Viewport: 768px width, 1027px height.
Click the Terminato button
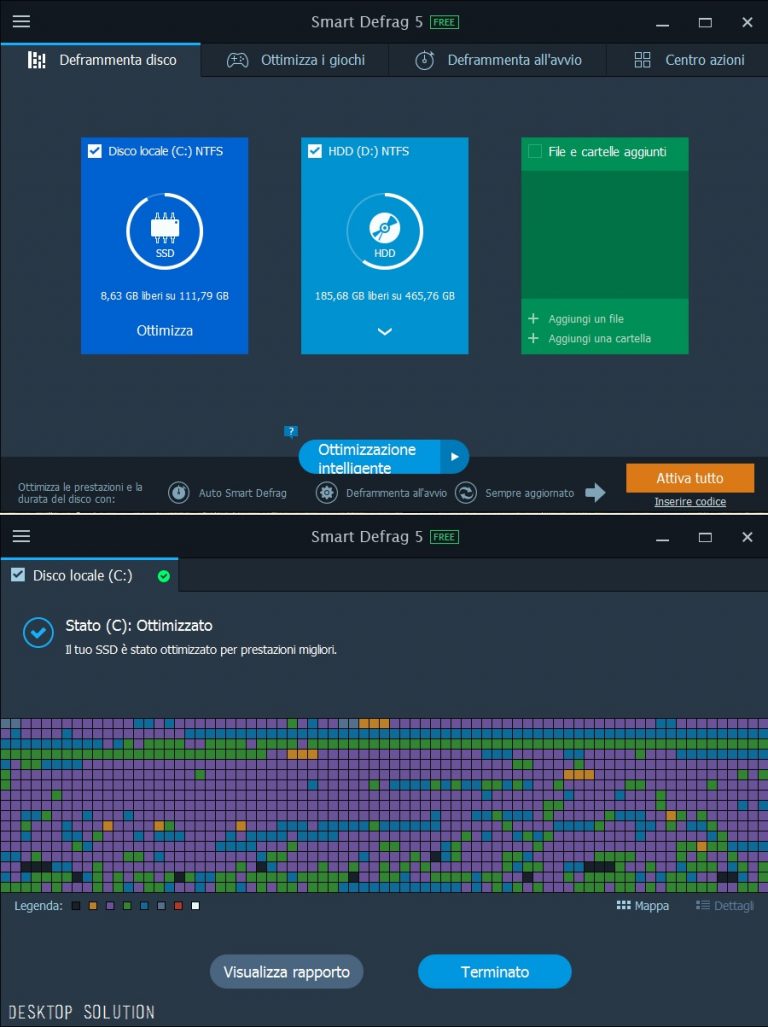(495, 972)
